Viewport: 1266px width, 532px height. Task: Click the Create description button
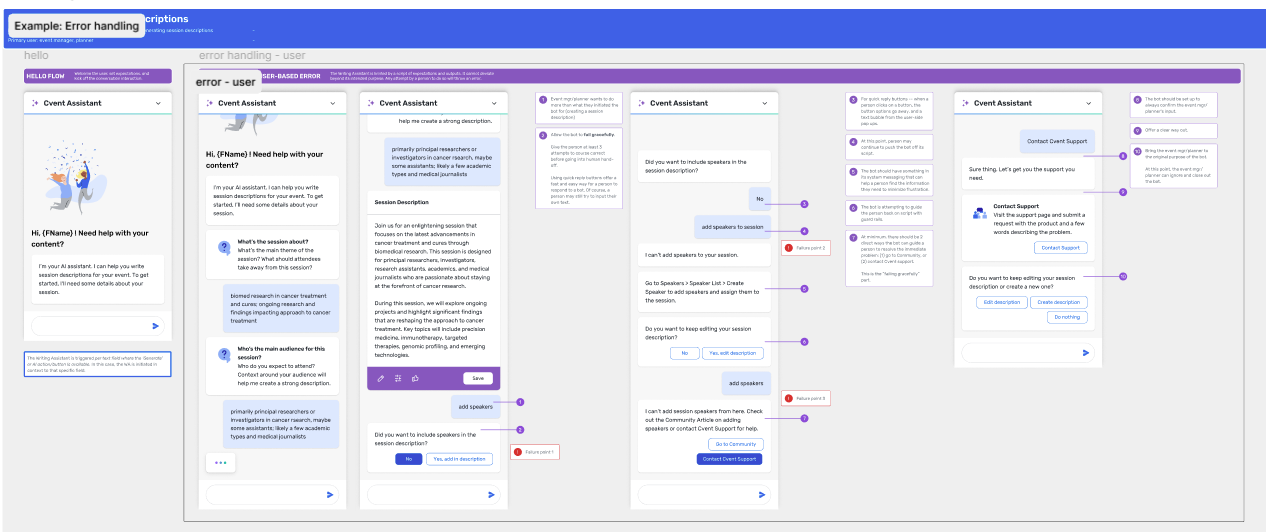(1058, 302)
